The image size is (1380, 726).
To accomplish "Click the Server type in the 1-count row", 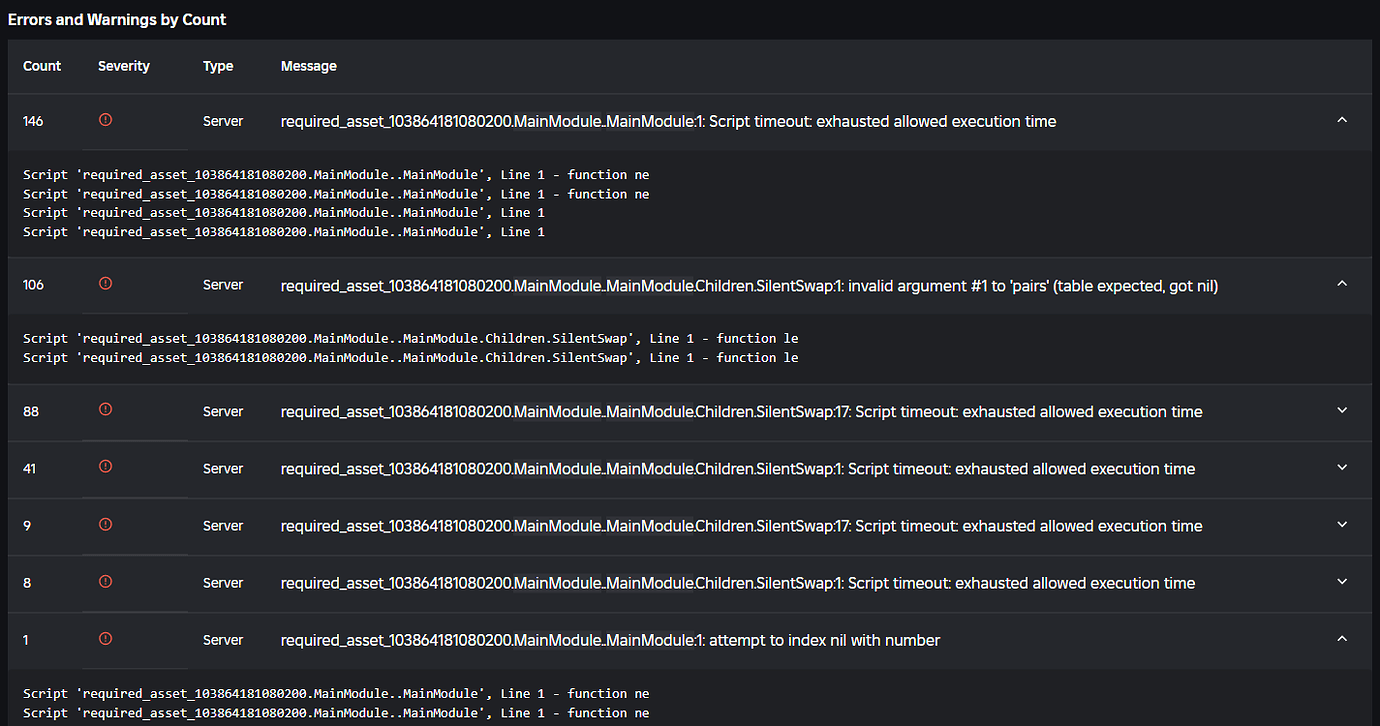I will click(223, 640).
